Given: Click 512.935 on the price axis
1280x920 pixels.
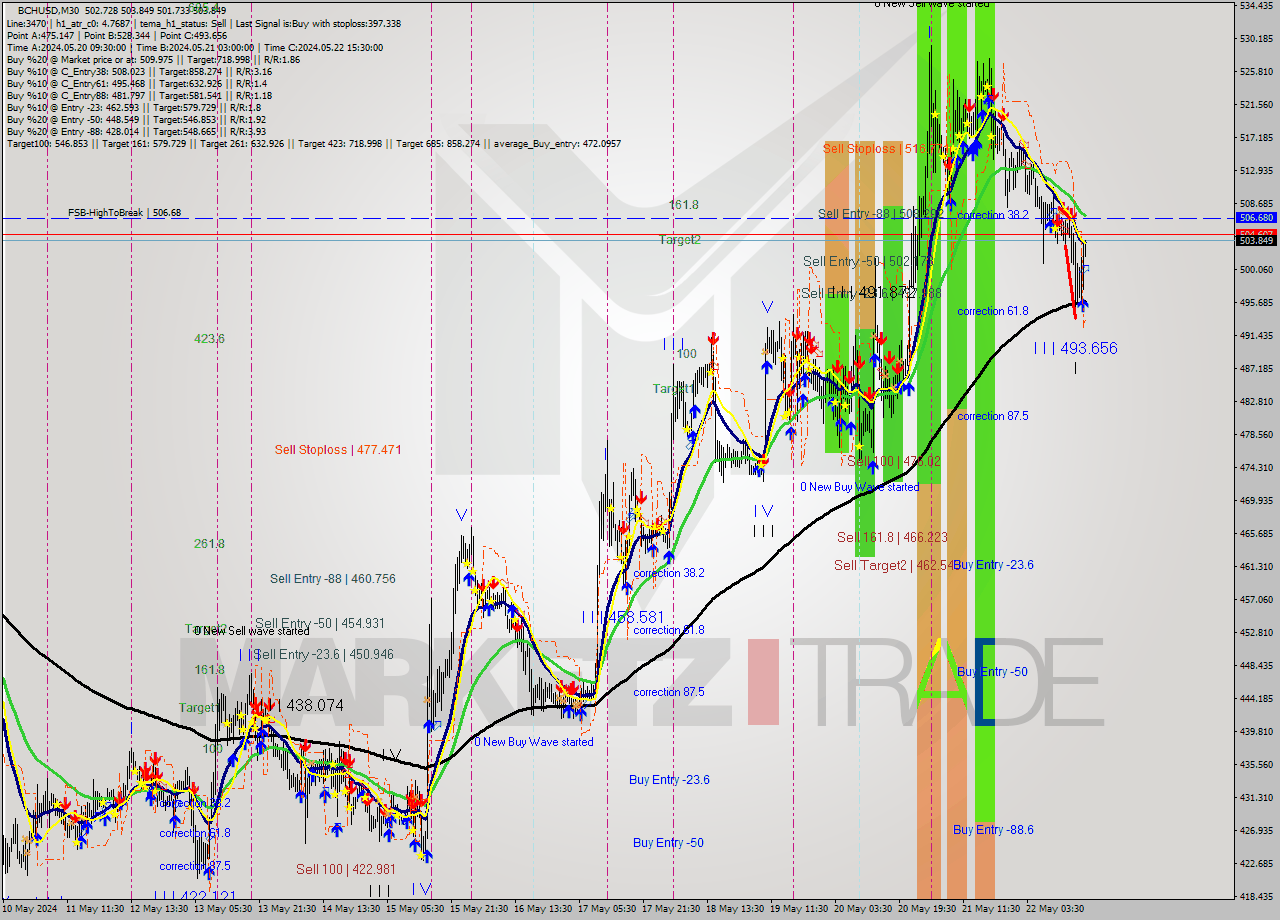Looking at the screenshot, I should click(x=1256, y=170).
